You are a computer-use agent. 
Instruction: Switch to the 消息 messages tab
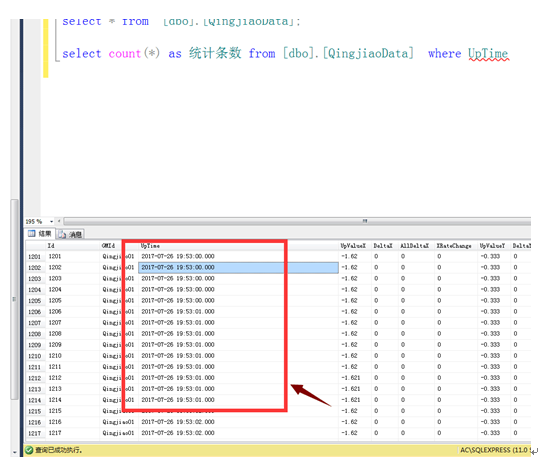(x=70, y=234)
